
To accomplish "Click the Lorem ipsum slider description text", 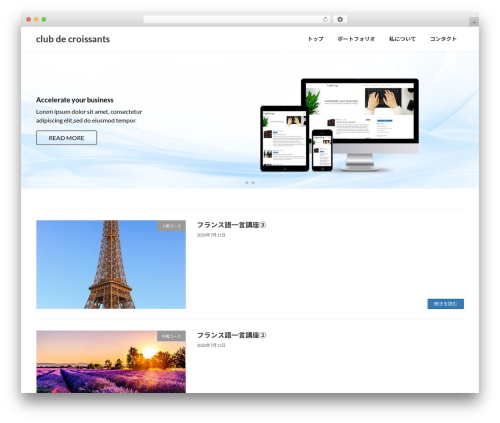I will pyautogui.click(x=89, y=116).
